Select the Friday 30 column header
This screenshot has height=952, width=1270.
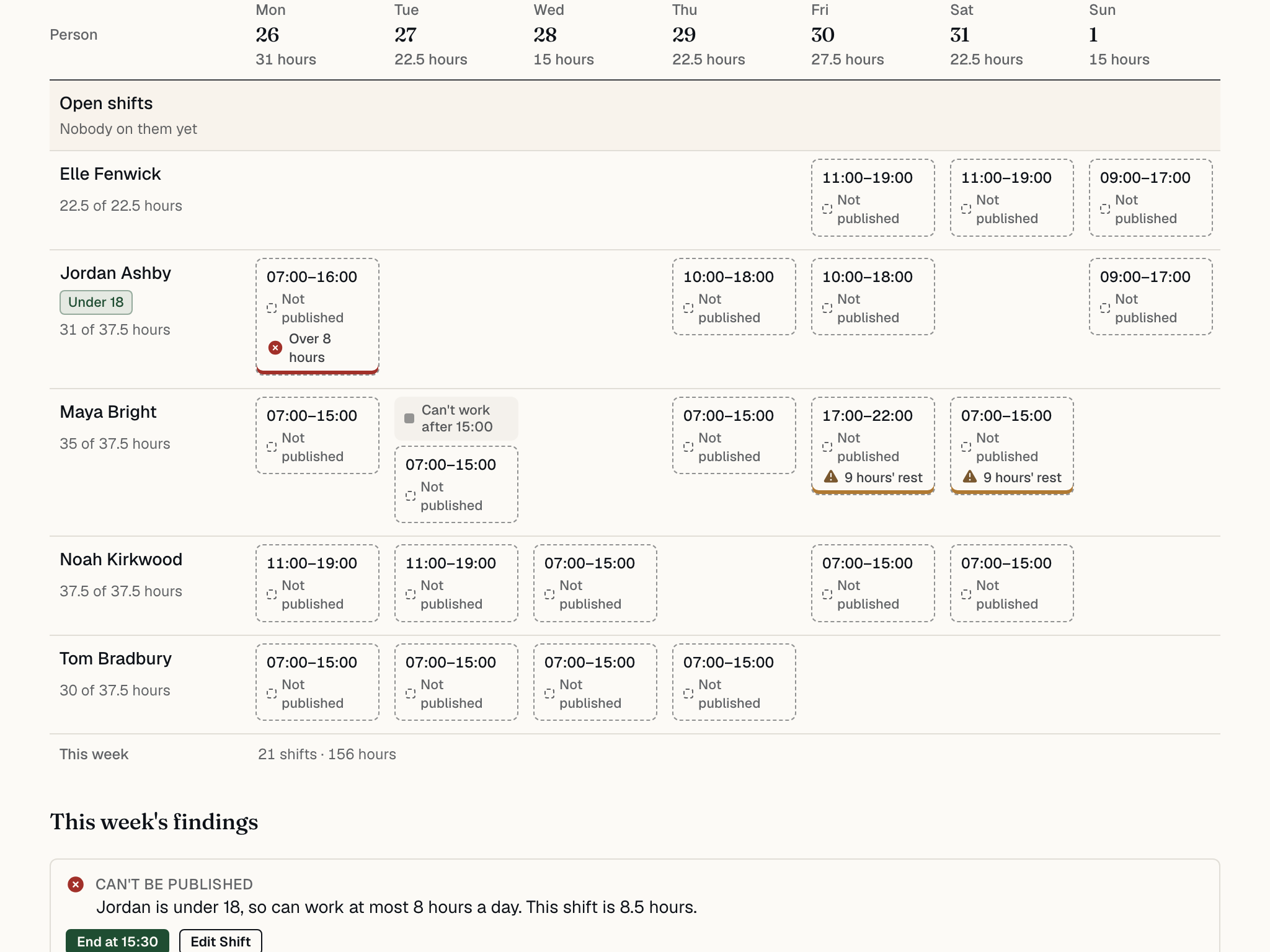point(847,35)
